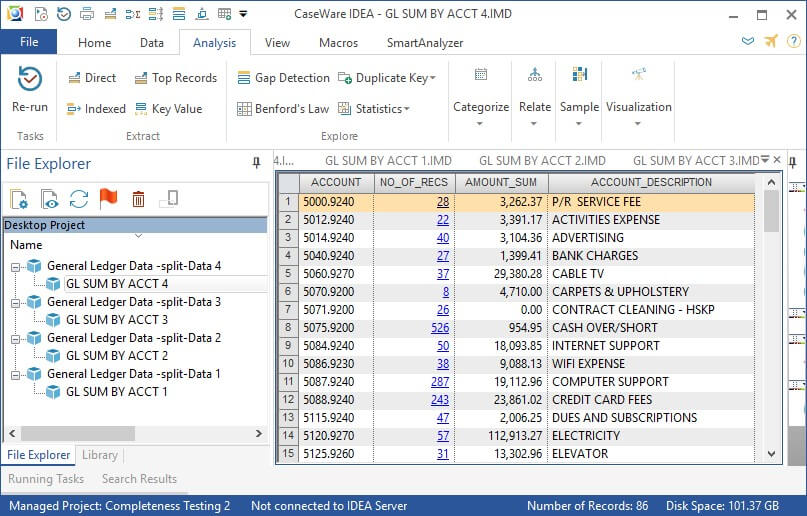This screenshot has height=516, width=807.
Task: Click the Visualization telescope icon
Action: [x=639, y=75]
